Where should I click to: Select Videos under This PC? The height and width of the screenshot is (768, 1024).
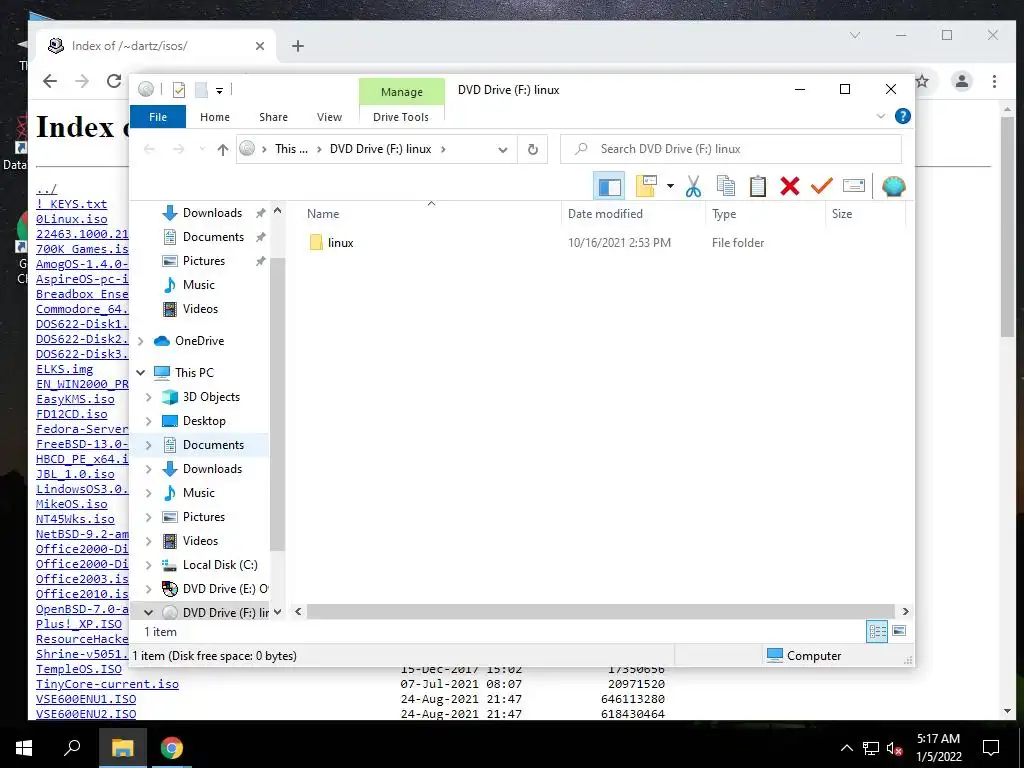point(200,540)
